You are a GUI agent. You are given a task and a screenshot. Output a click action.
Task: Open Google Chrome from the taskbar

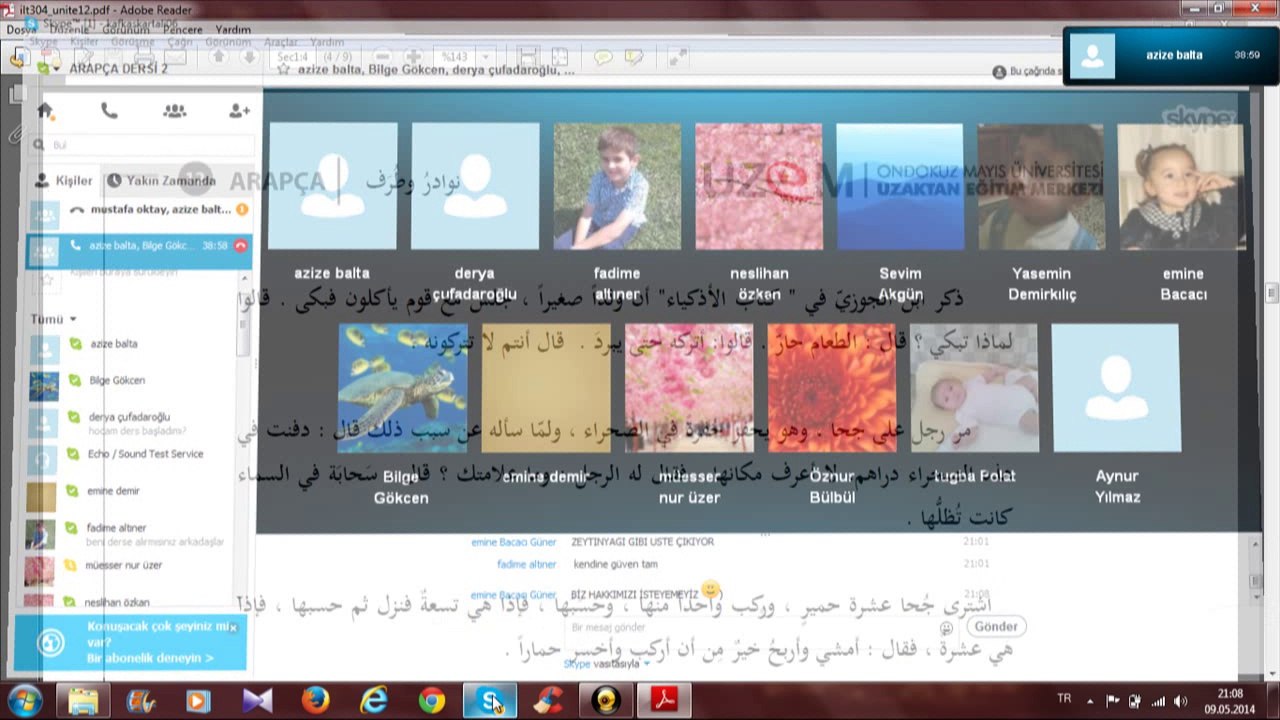tap(432, 701)
